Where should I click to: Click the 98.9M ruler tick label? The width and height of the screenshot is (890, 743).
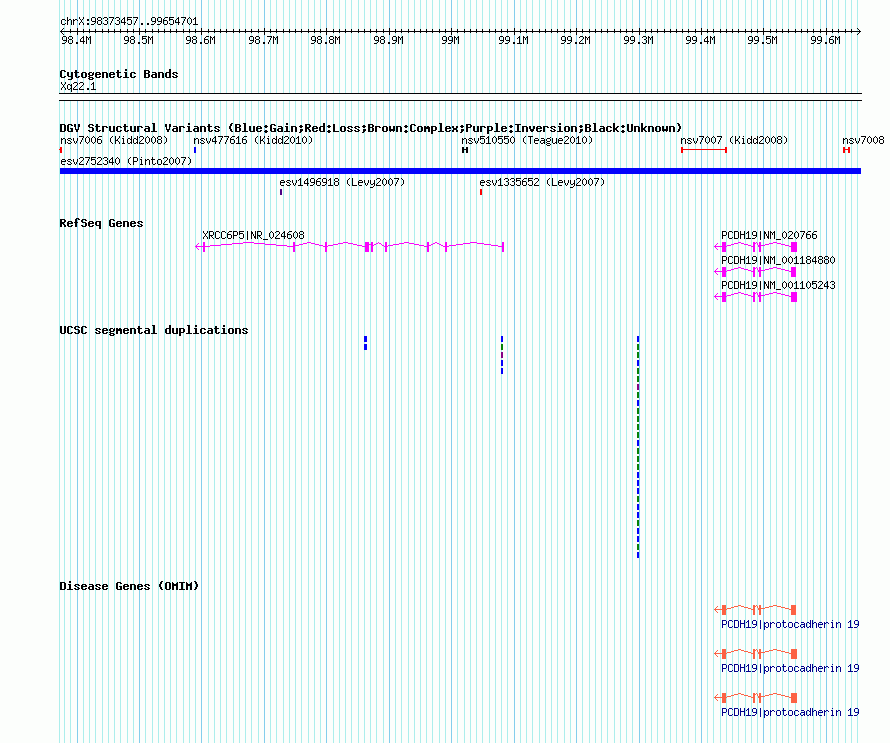tap(388, 40)
